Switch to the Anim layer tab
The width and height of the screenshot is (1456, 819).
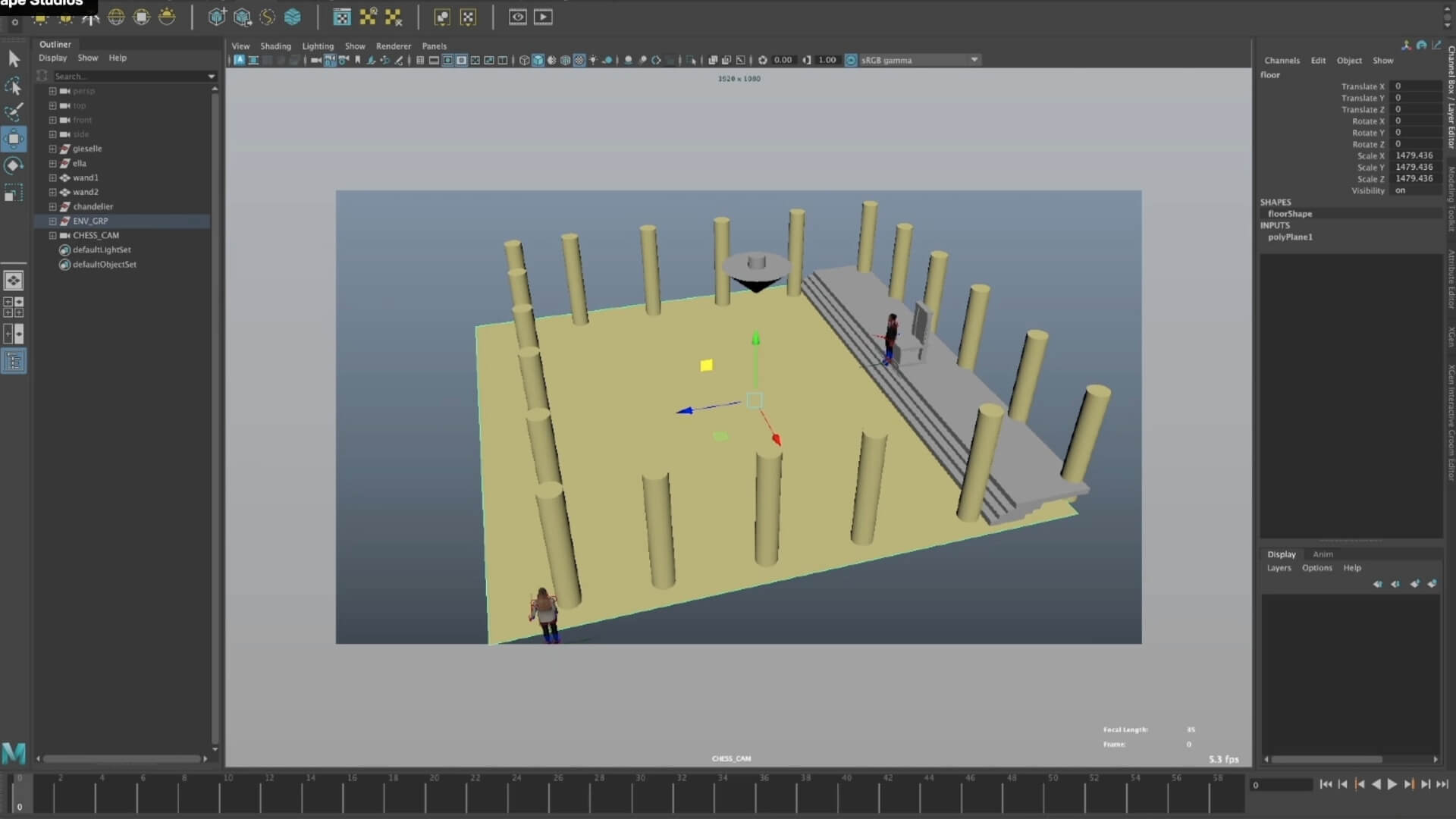(1323, 554)
